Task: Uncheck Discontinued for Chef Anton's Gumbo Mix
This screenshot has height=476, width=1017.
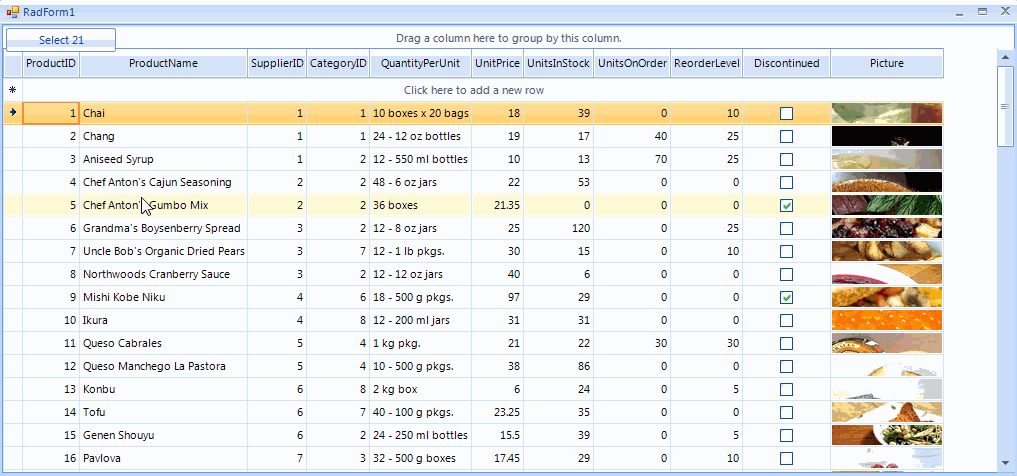Action: pyautogui.click(x=786, y=205)
